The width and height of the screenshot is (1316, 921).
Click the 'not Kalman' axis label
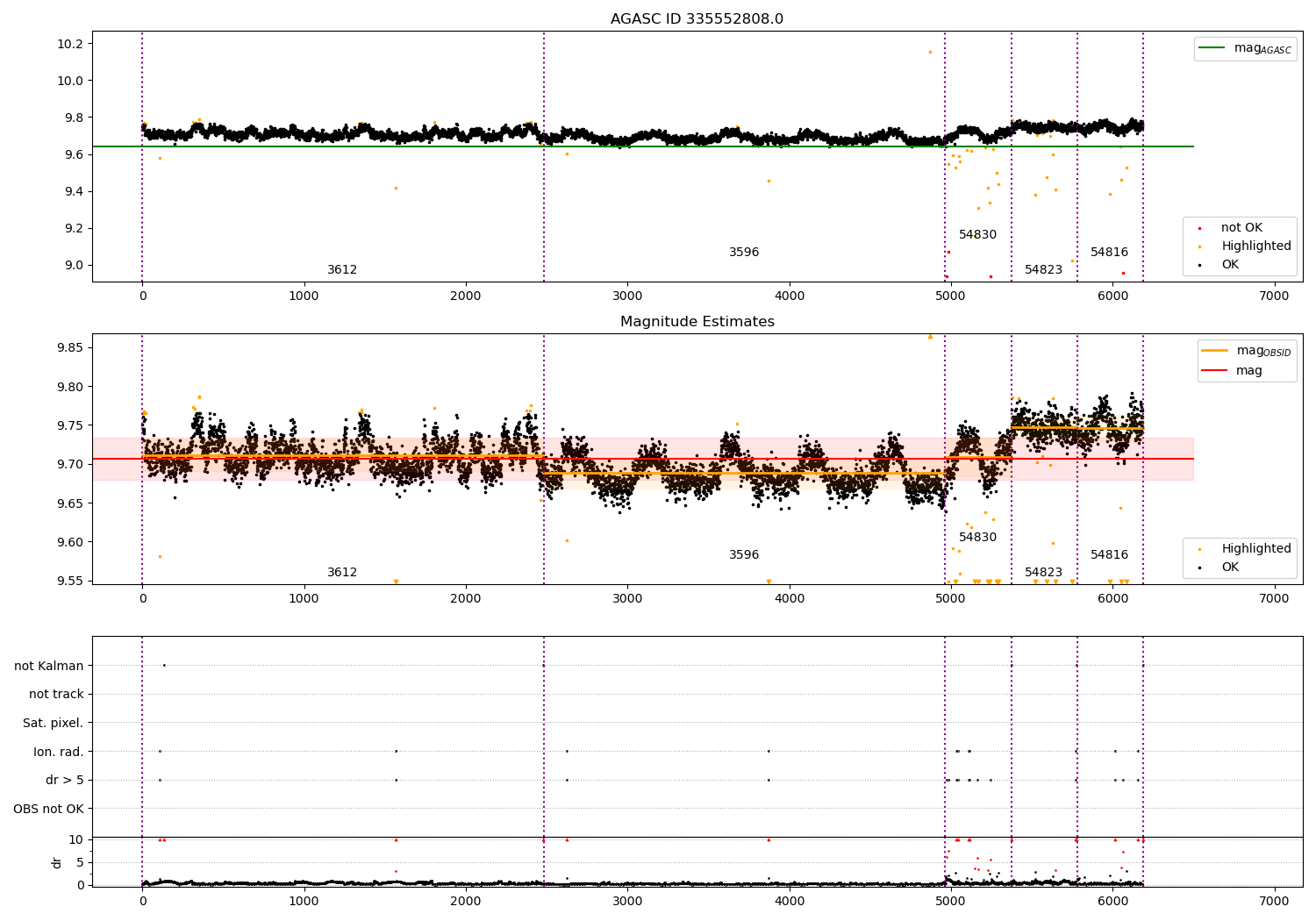pos(49,666)
